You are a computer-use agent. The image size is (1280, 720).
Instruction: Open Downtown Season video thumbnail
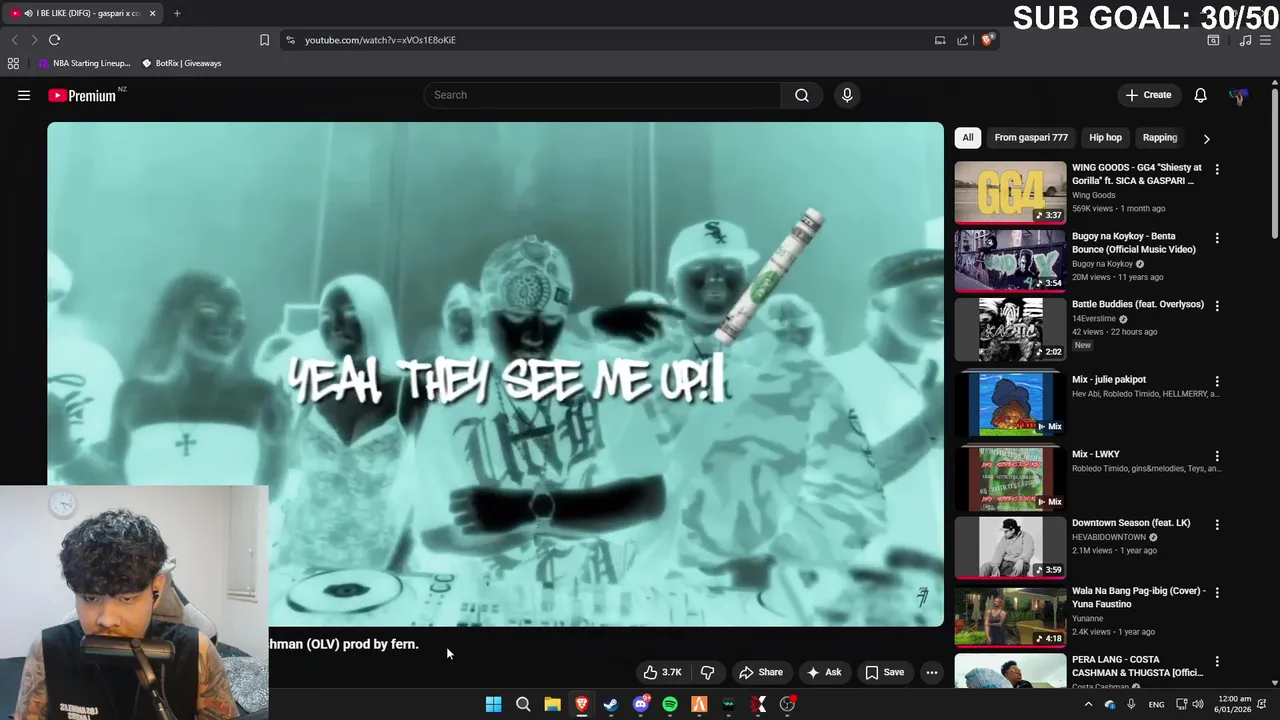[1010, 547]
